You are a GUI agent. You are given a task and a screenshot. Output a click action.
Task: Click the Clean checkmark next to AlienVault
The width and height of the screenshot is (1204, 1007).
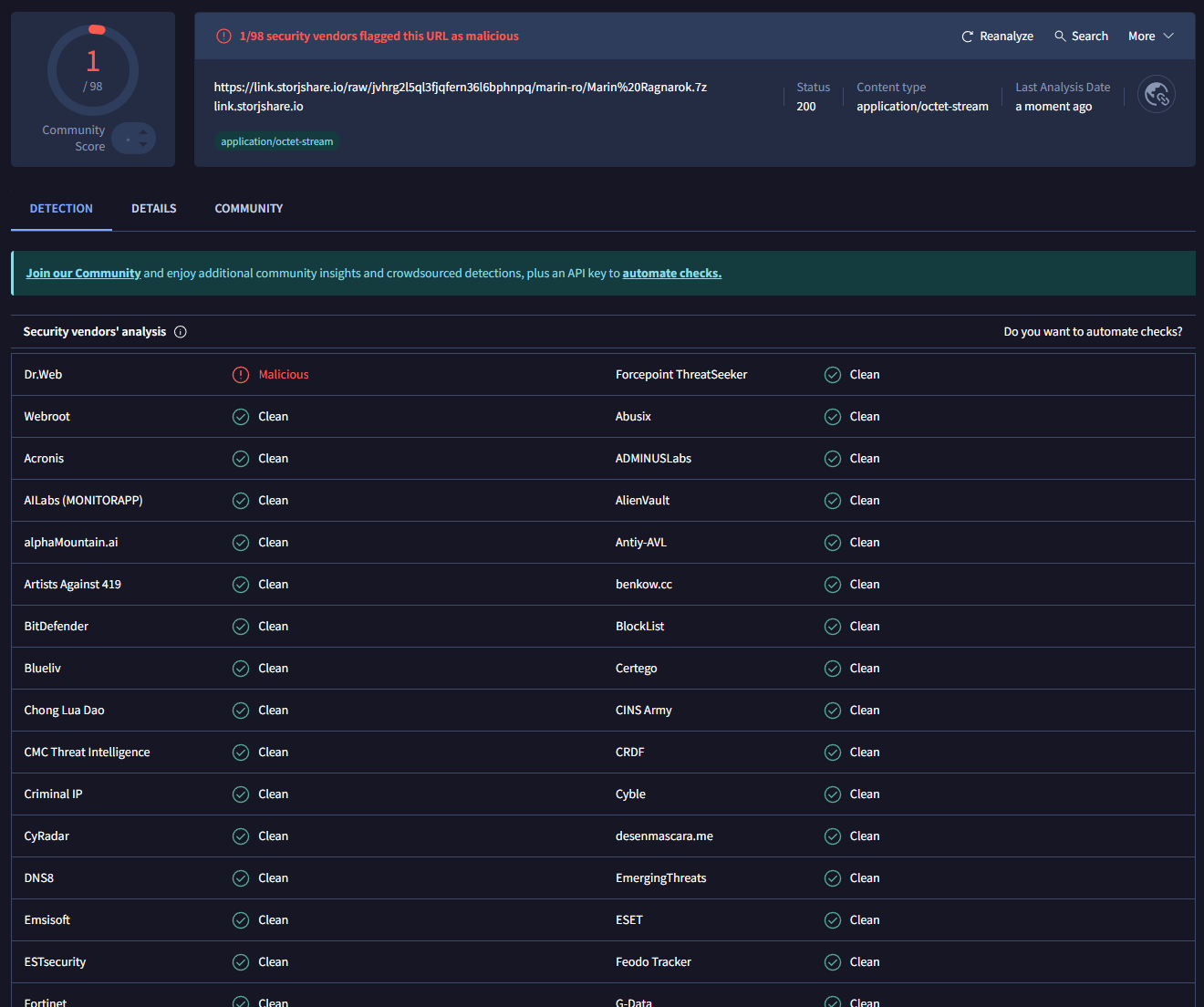point(832,500)
